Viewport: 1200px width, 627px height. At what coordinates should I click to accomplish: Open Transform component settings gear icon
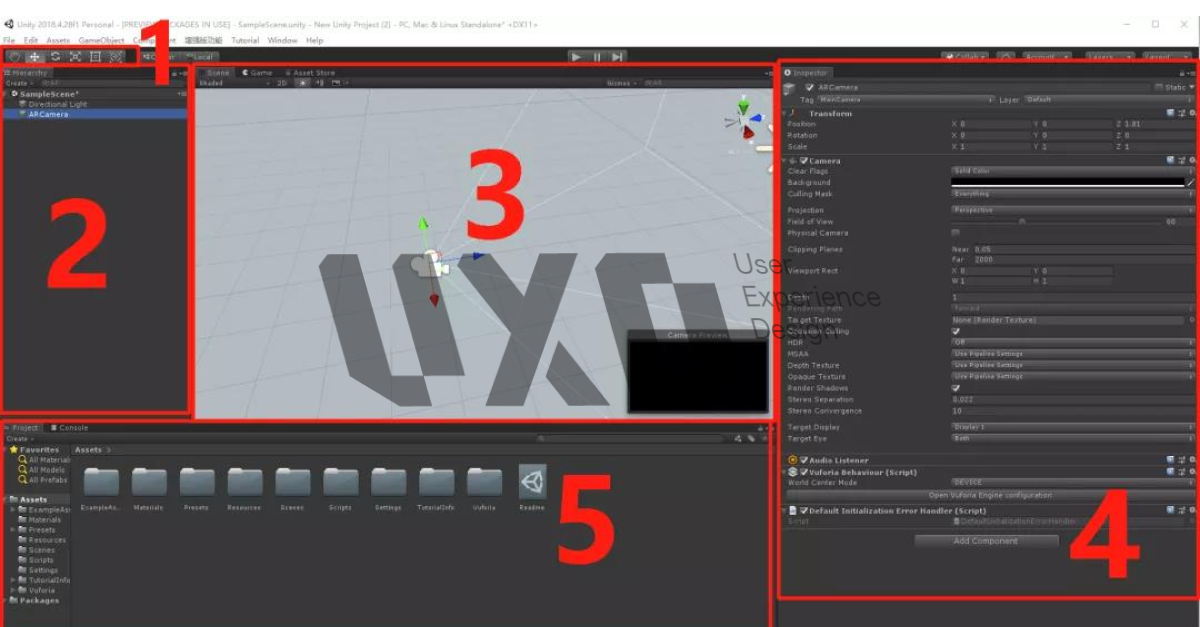1192,114
